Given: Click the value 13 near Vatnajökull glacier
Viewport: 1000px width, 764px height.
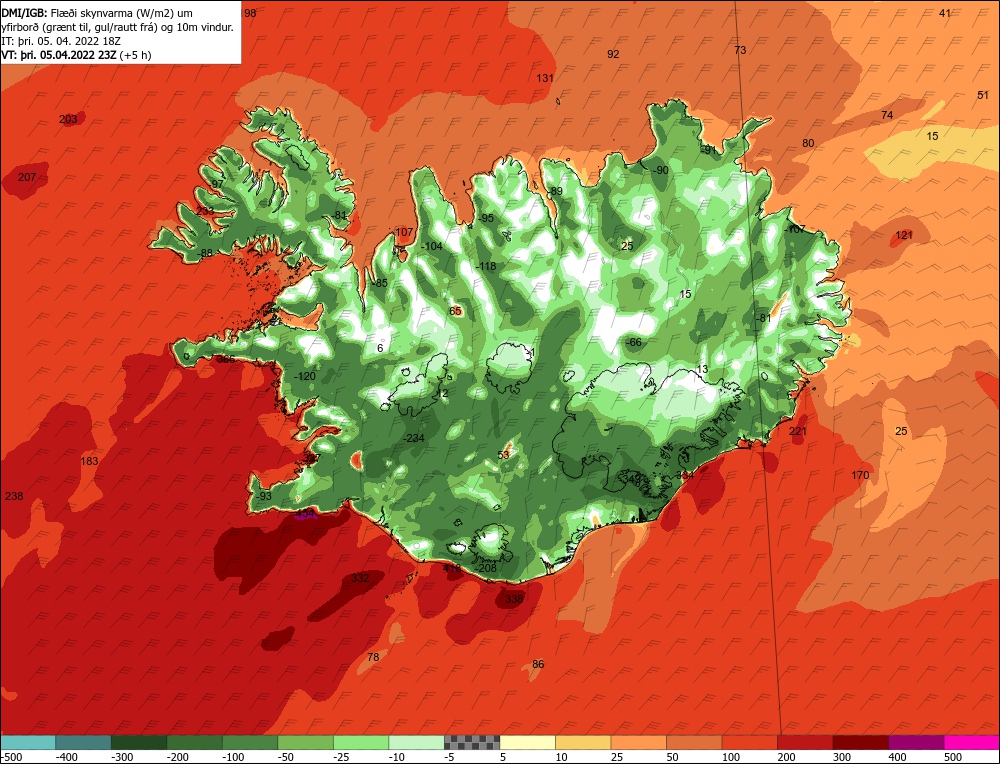Looking at the screenshot, I should click(x=702, y=369).
